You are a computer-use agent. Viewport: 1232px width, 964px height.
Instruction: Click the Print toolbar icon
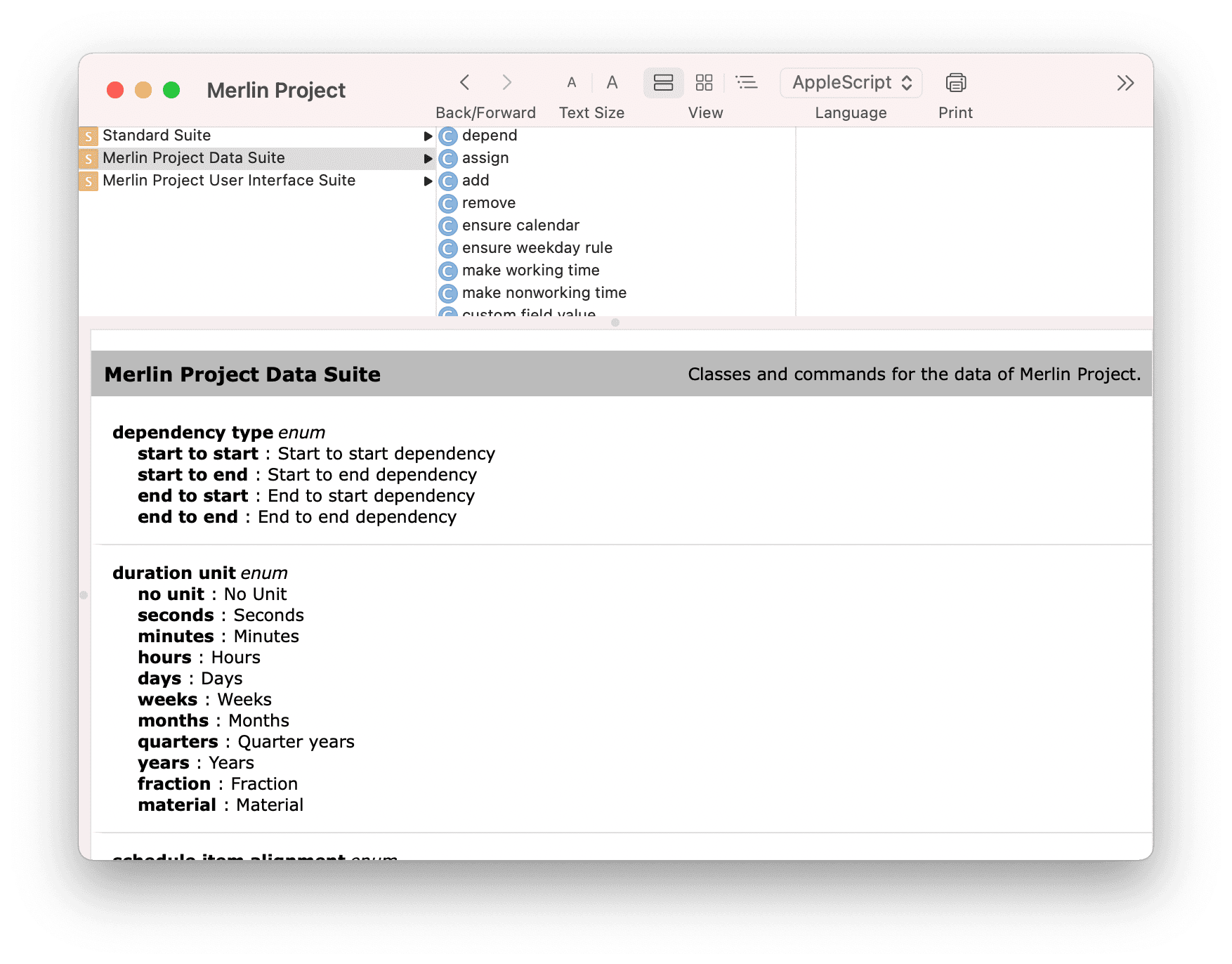[x=955, y=82]
